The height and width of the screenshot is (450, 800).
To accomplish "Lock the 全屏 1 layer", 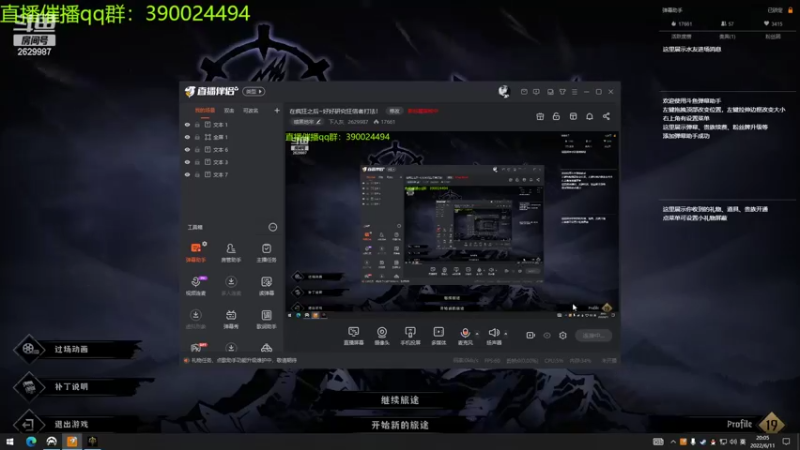I will tap(197, 137).
